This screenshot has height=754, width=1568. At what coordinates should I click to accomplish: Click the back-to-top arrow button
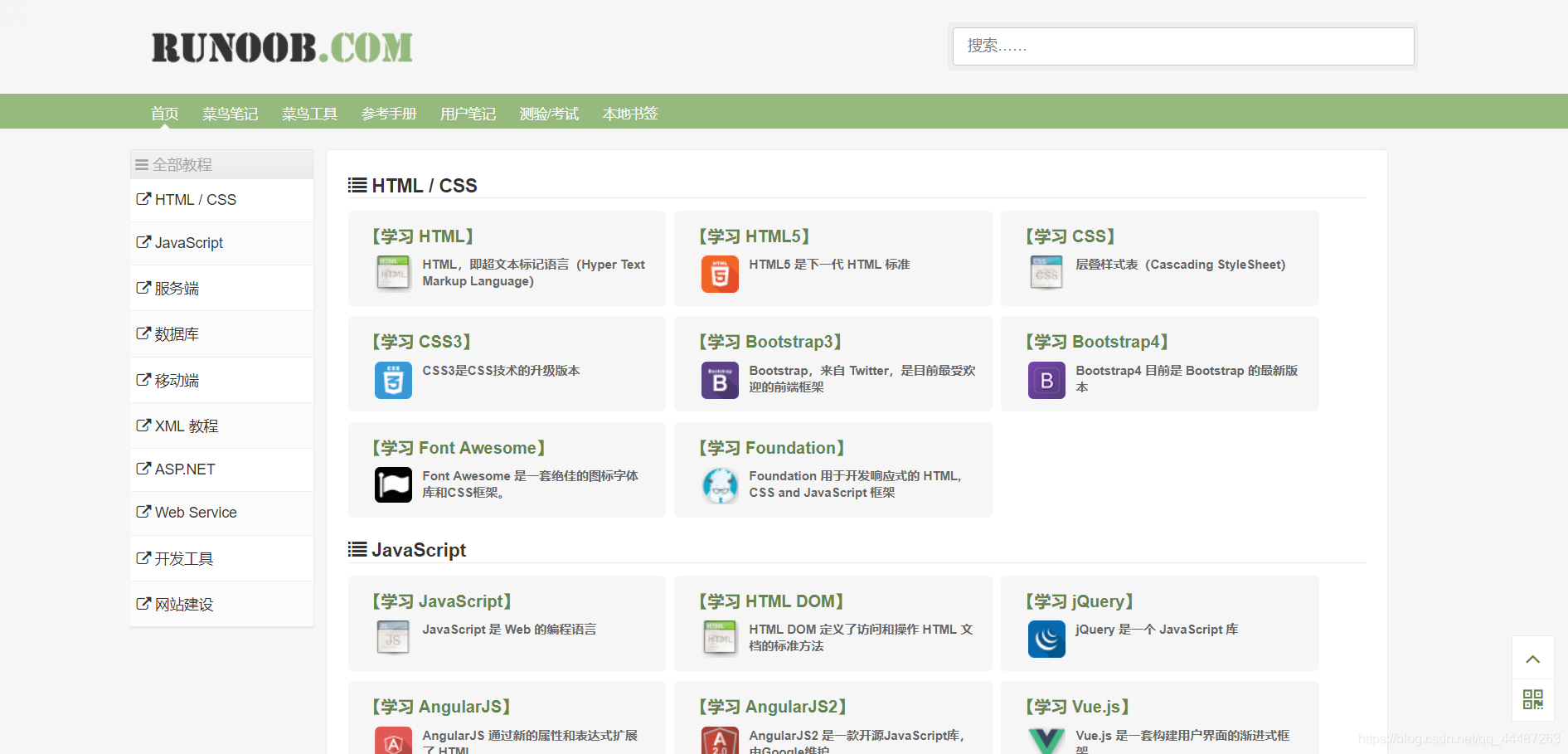(1532, 659)
